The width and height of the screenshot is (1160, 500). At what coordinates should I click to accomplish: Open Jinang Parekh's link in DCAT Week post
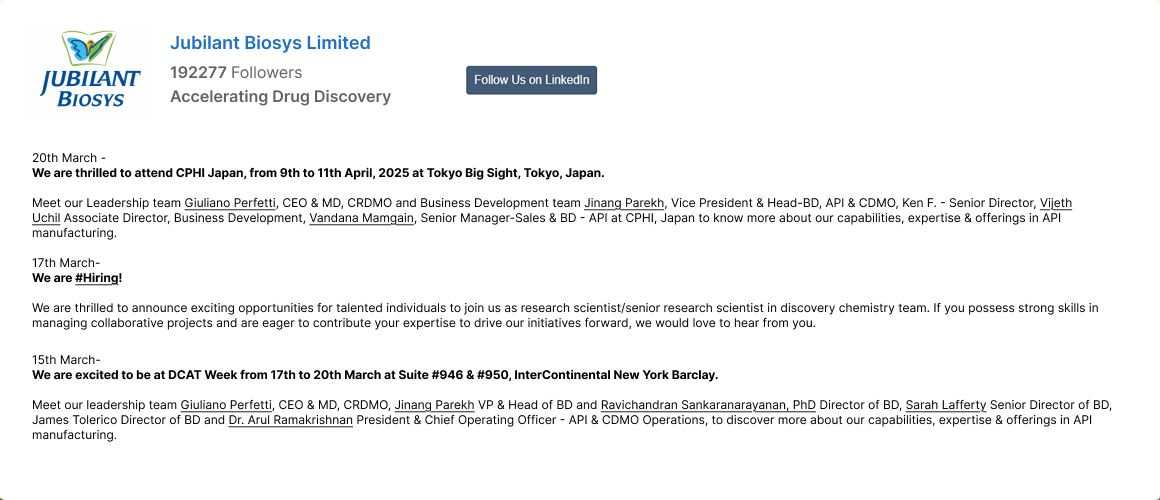click(x=434, y=405)
